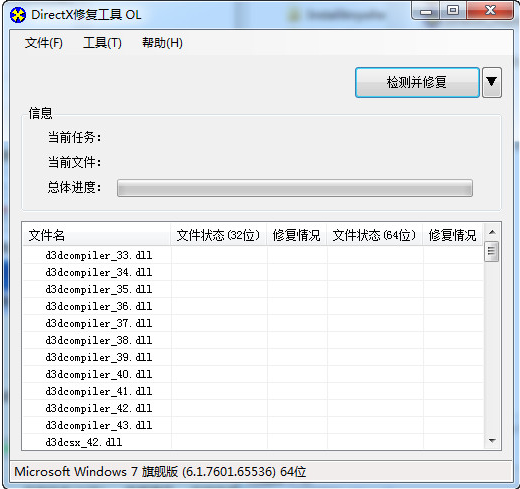Open the 工具(T) menu
Viewport: 520px width, 489px height.
click(102, 43)
